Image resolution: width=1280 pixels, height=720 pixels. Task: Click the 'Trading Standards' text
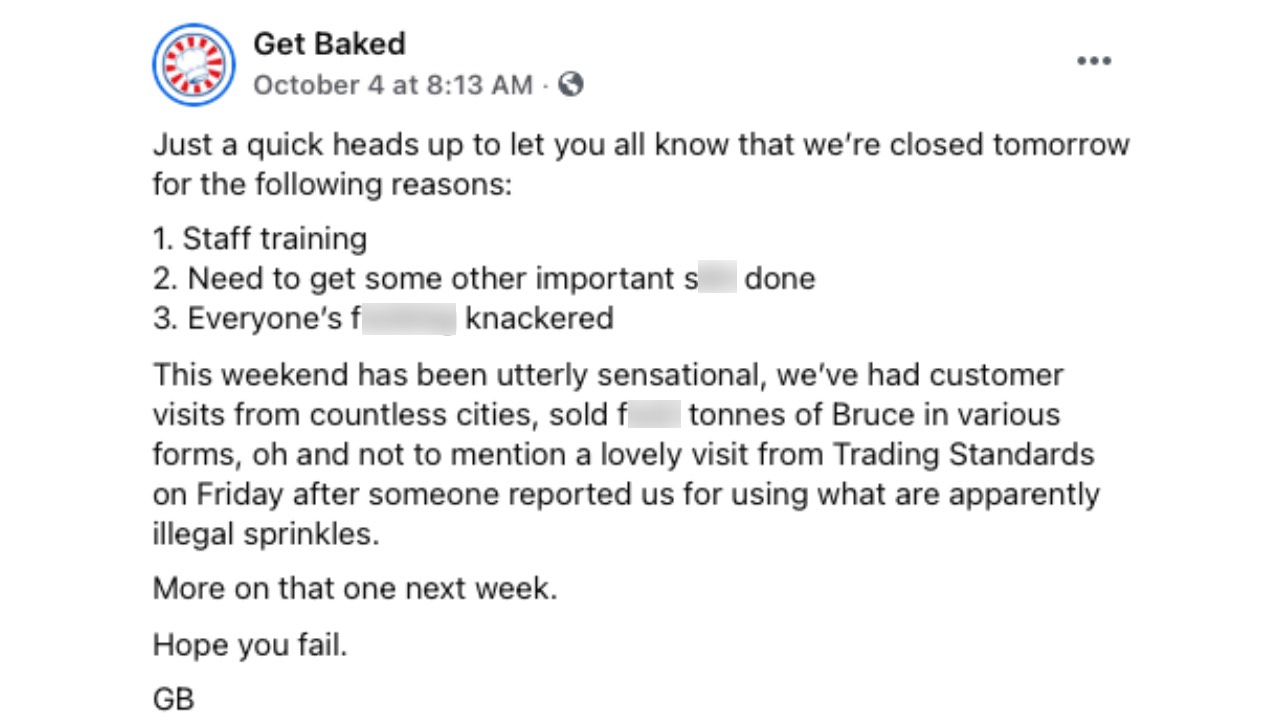964,454
